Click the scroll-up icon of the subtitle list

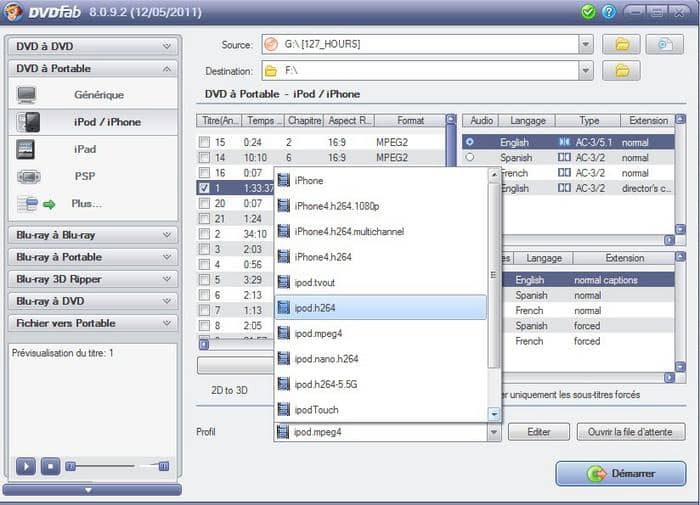tap(680, 257)
